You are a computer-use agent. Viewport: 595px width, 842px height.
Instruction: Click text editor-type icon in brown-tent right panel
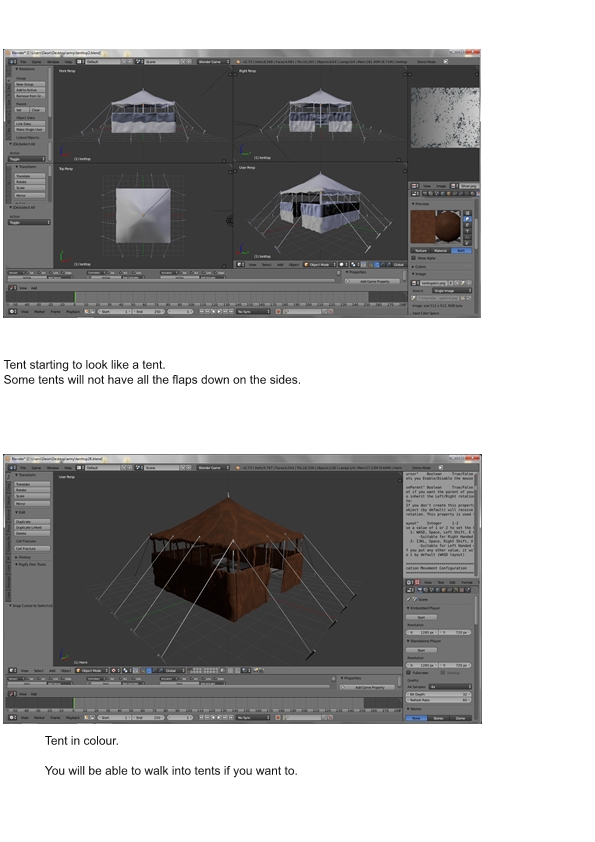click(x=409, y=582)
